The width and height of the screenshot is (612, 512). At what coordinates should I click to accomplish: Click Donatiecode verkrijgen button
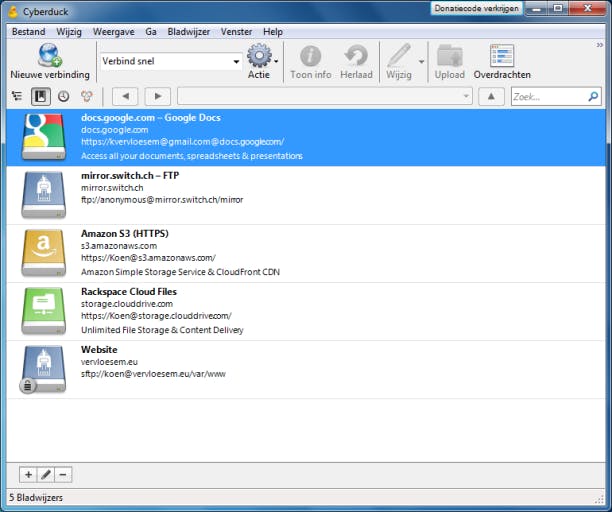(477, 8)
